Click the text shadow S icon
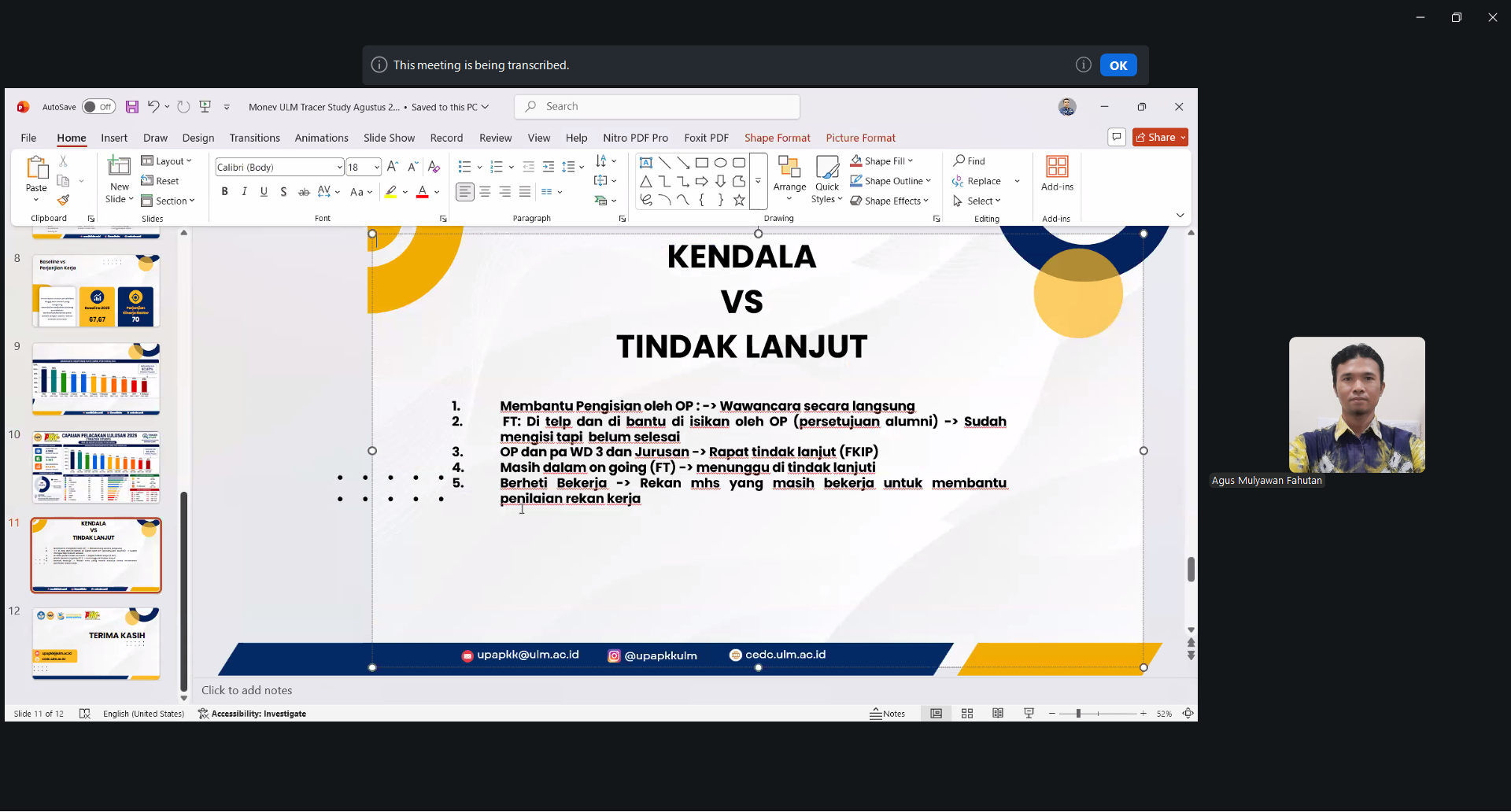1511x812 pixels. (x=283, y=192)
